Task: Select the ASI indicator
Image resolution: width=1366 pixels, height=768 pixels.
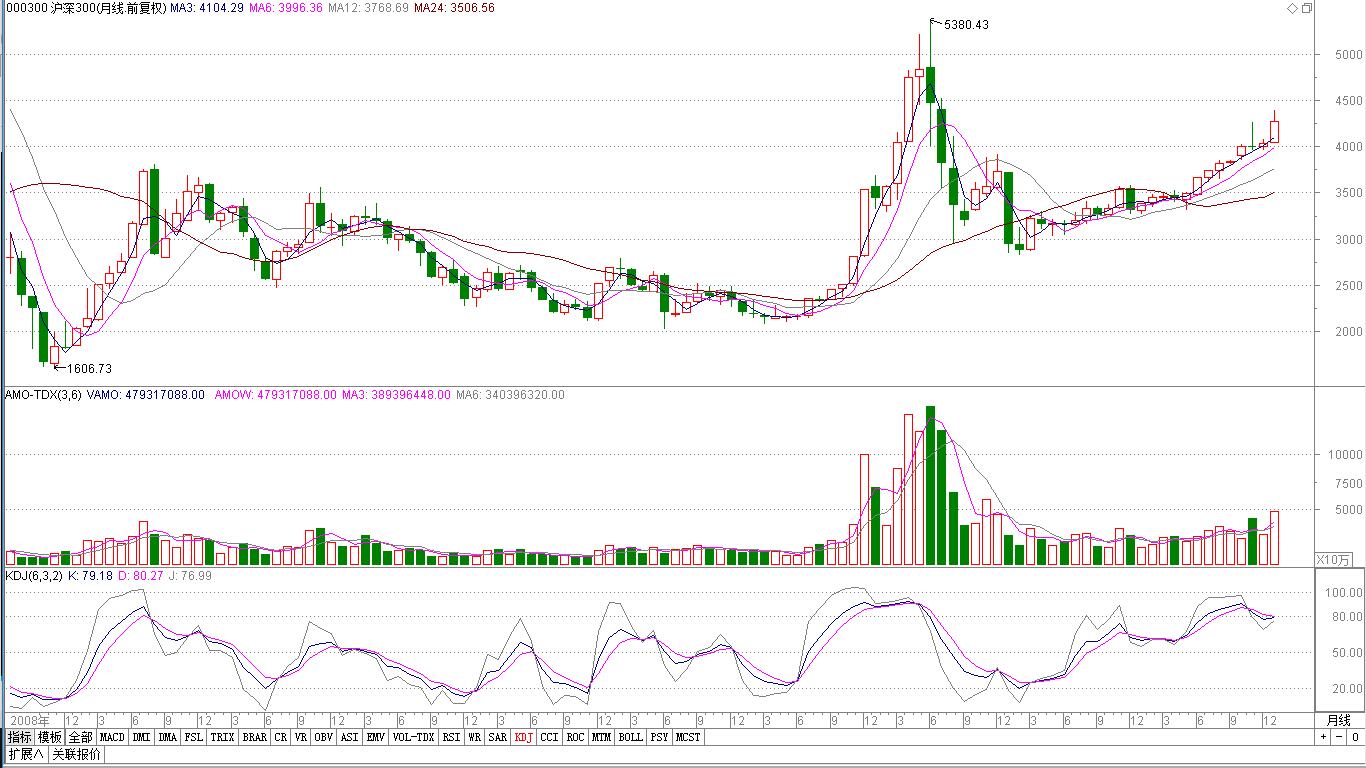Action: [x=349, y=737]
